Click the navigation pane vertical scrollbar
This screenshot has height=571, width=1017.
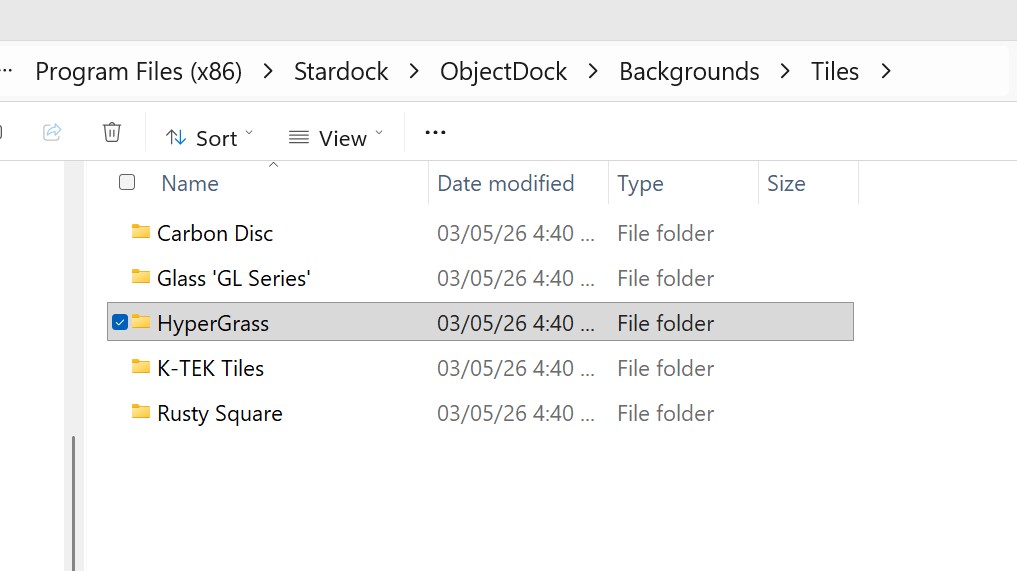click(74, 500)
